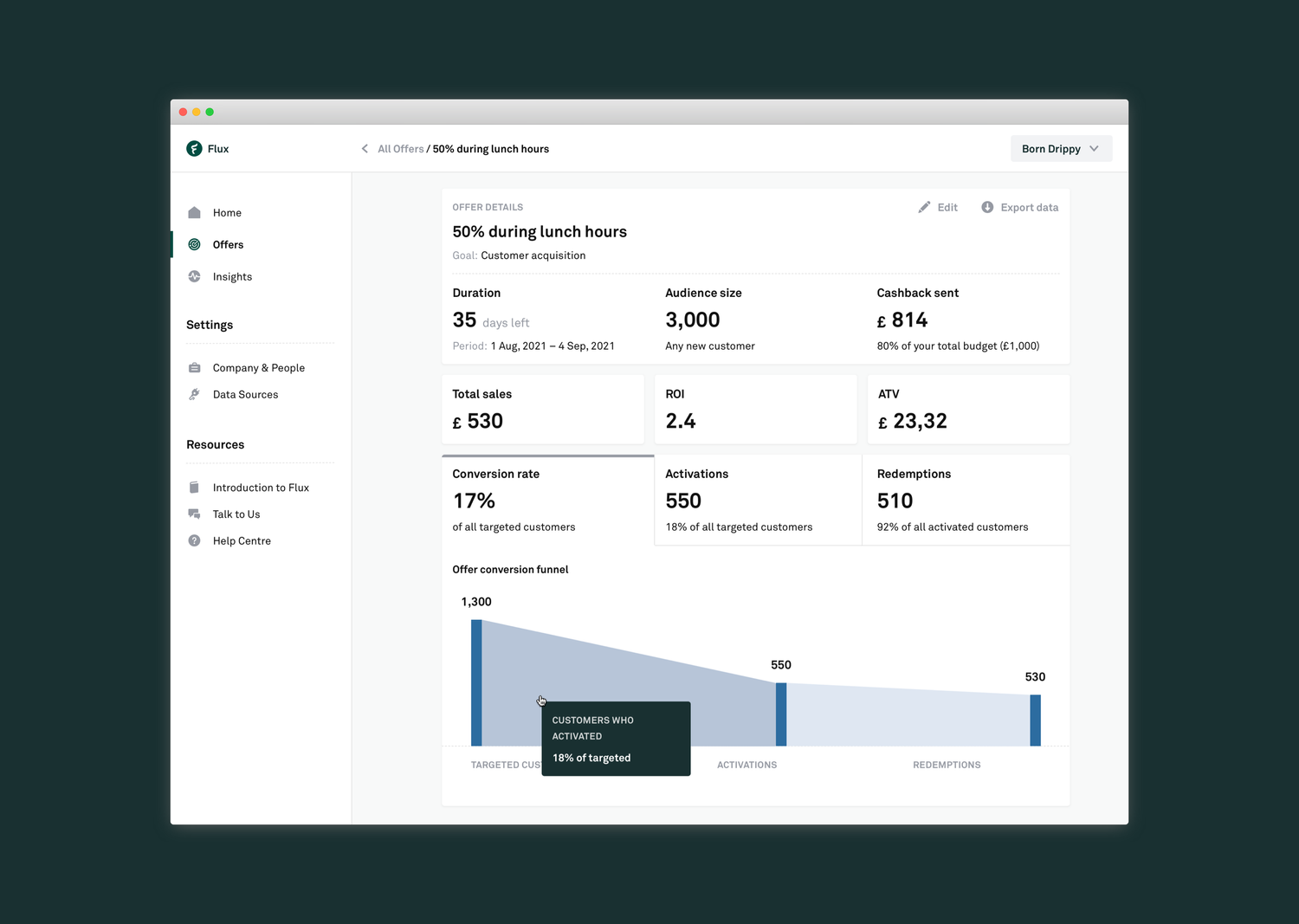Click the Company & People briefcase icon
The width and height of the screenshot is (1299, 924).
[x=194, y=368]
